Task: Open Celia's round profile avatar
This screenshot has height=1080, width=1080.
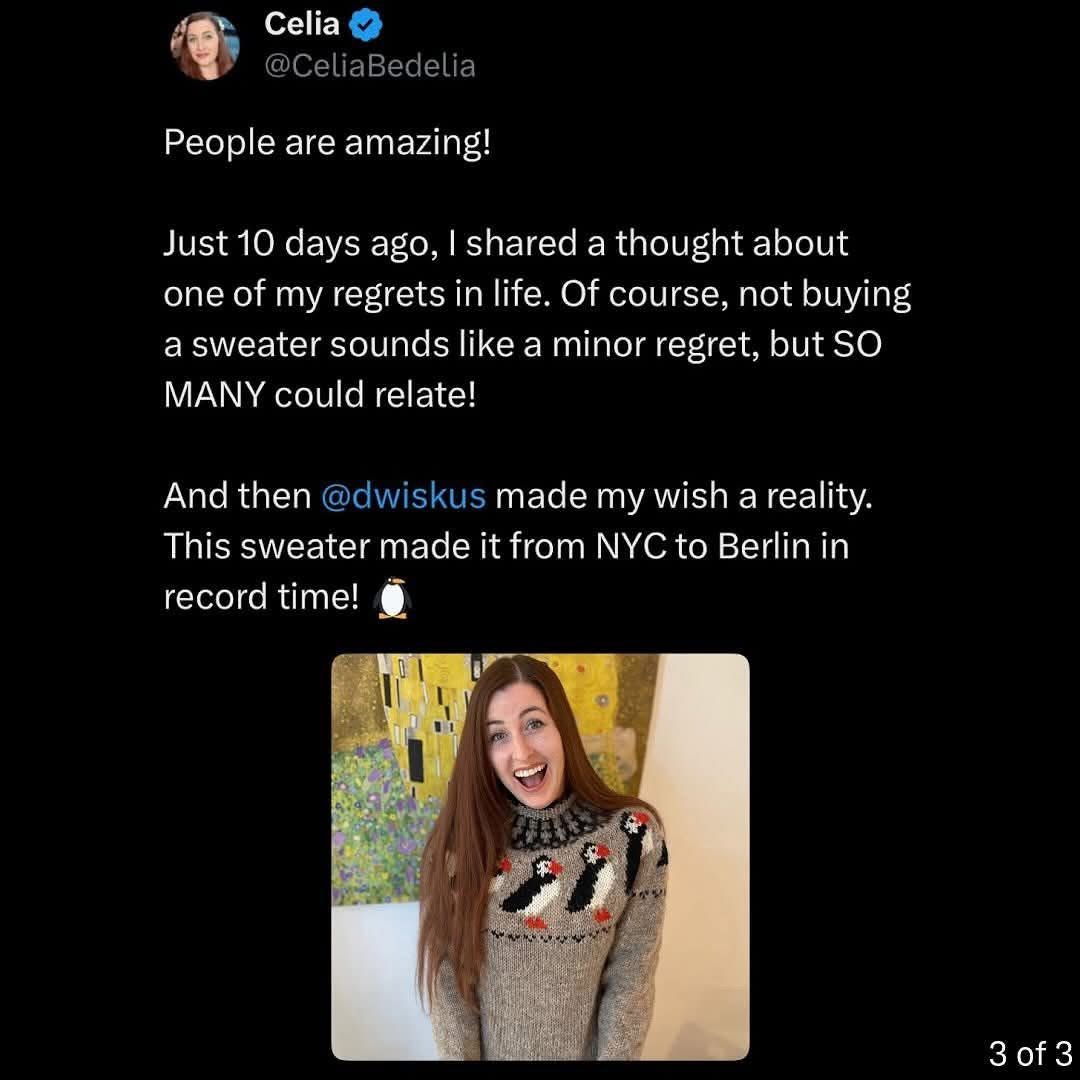Action: tap(205, 46)
